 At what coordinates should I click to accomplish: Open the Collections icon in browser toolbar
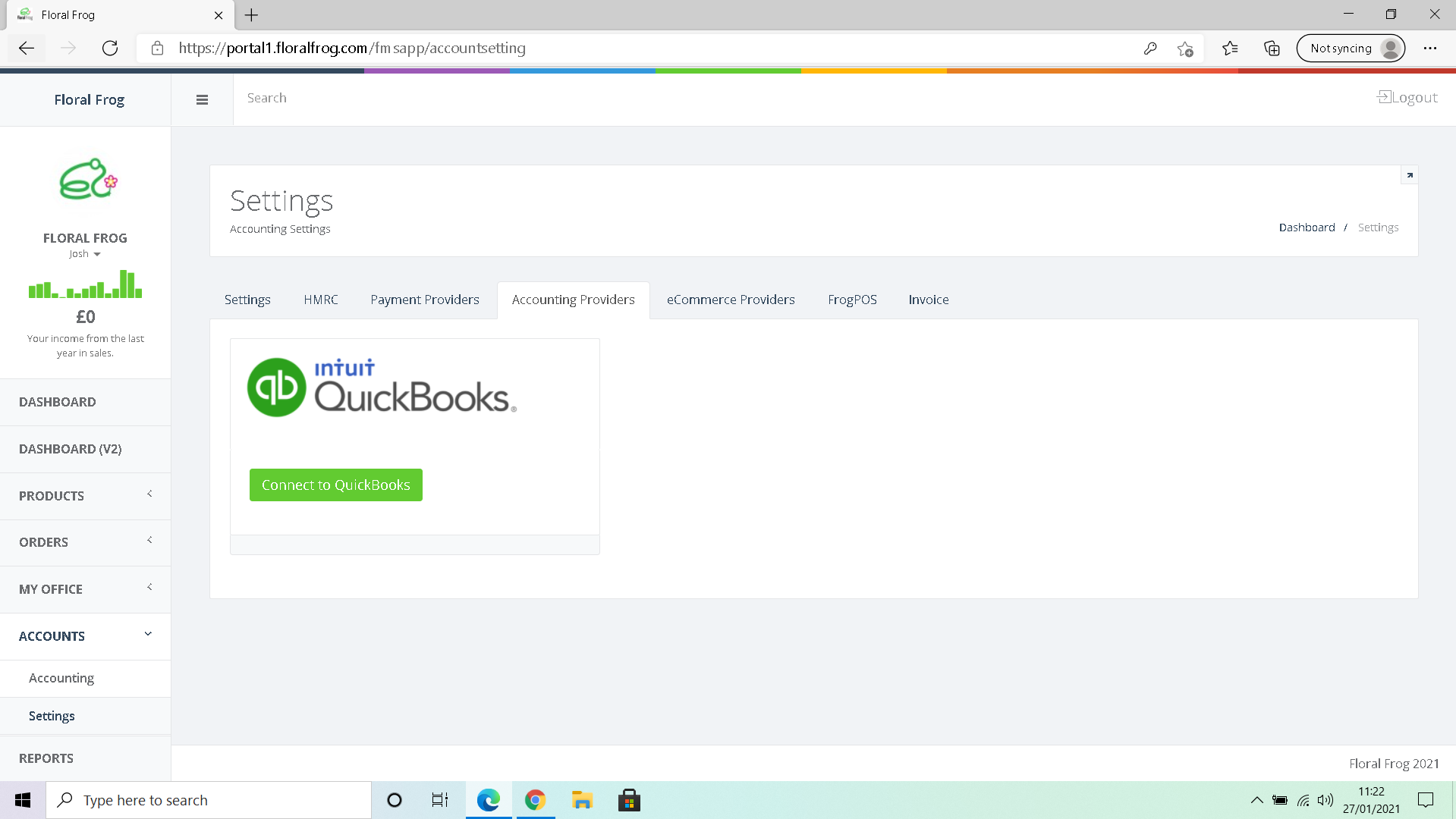coord(1272,48)
